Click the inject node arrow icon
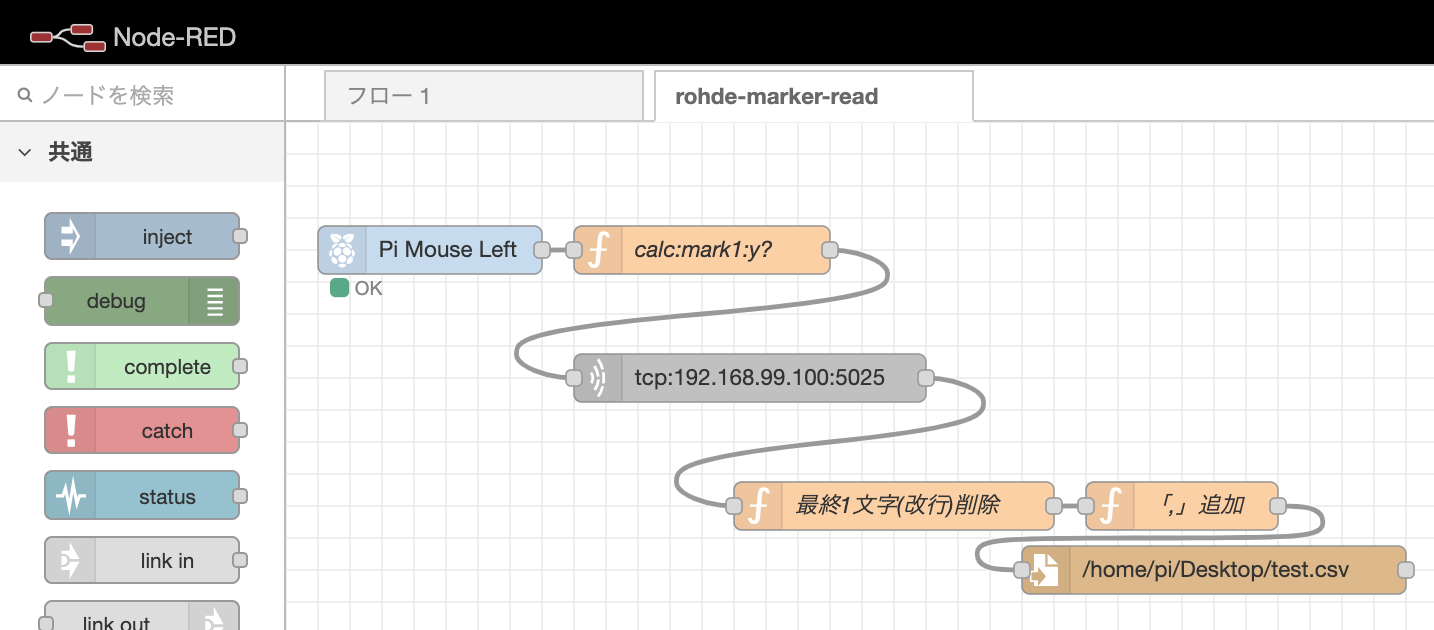This screenshot has height=630, width=1434. pyautogui.click(x=70, y=237)
